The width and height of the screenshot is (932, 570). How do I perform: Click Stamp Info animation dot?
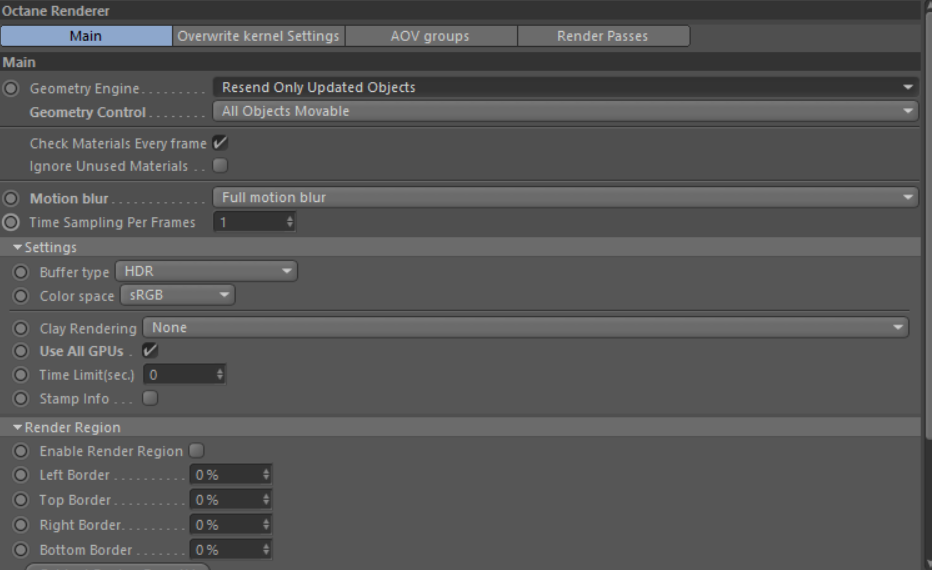[x=21, y=399]
